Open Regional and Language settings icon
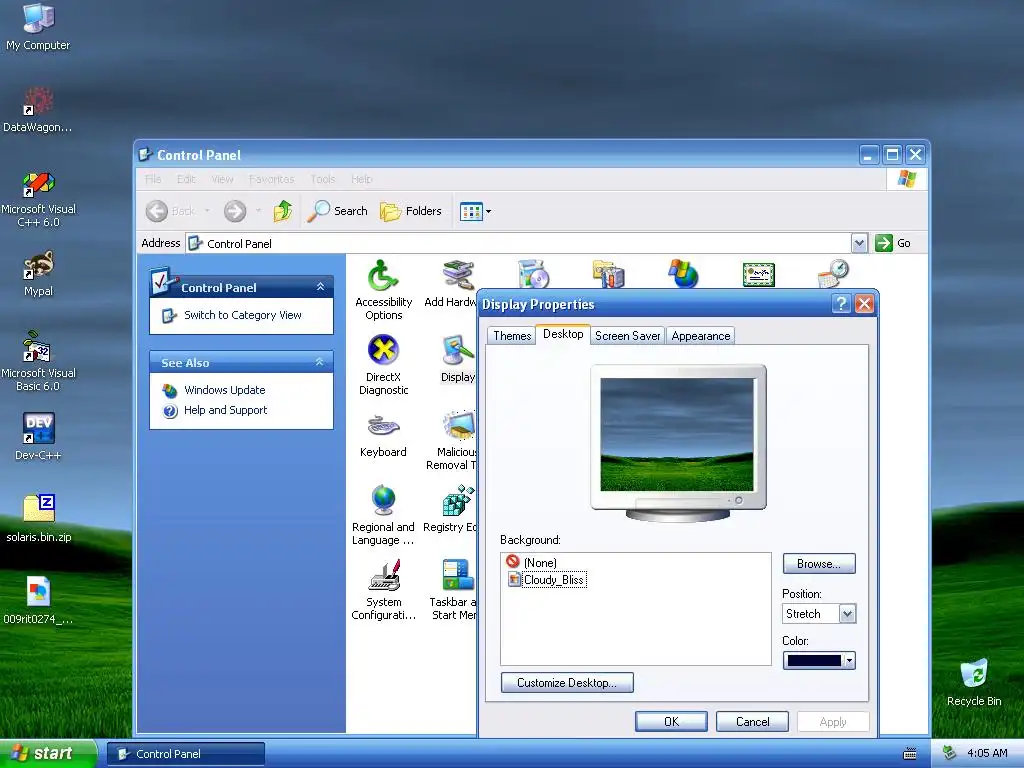1024x768 pixels. coord(383,515)
